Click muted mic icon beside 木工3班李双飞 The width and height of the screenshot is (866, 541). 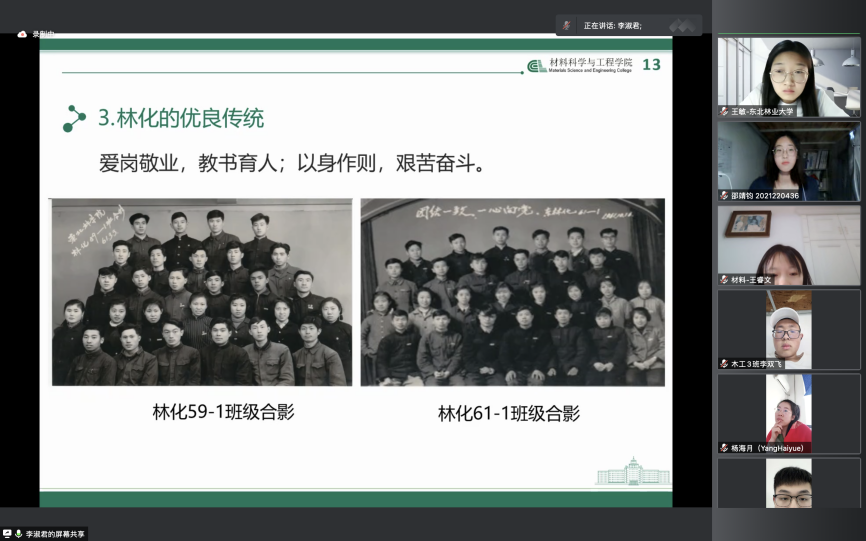click(x=724, y=363)
